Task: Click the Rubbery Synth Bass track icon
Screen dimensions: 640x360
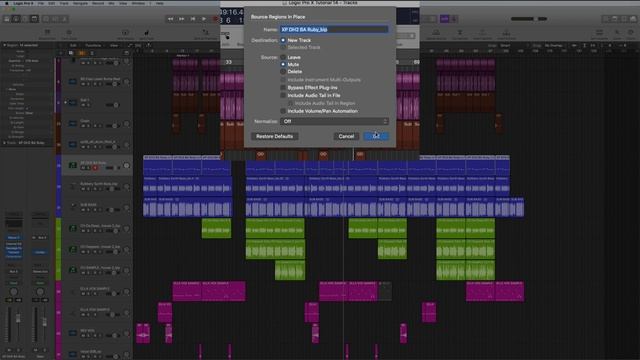Action: click(x=73, y=187)
